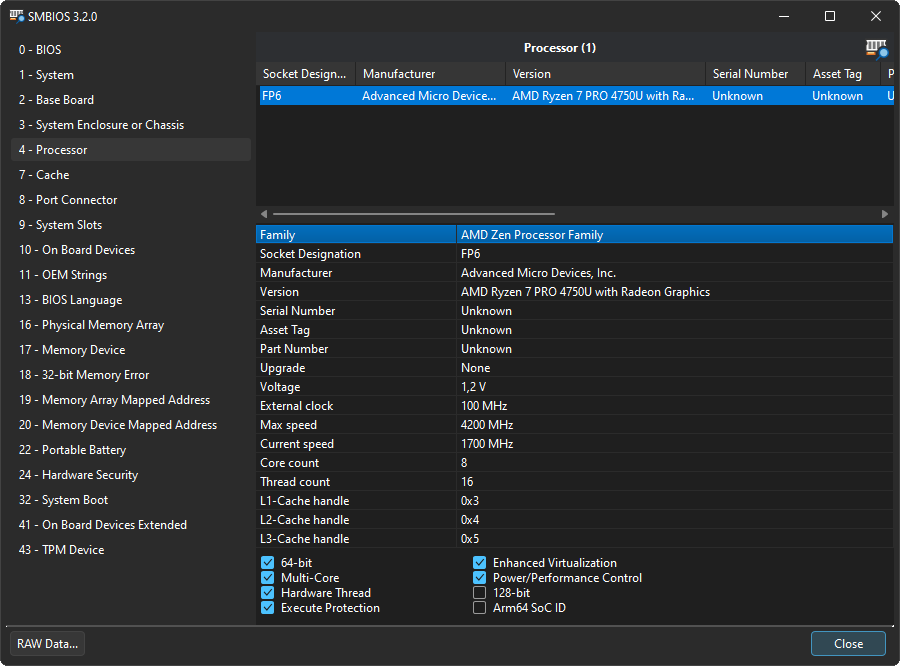Maximize the SMBIOS window
The height and width of the screenshot is (666, 900).
(830, 16)
